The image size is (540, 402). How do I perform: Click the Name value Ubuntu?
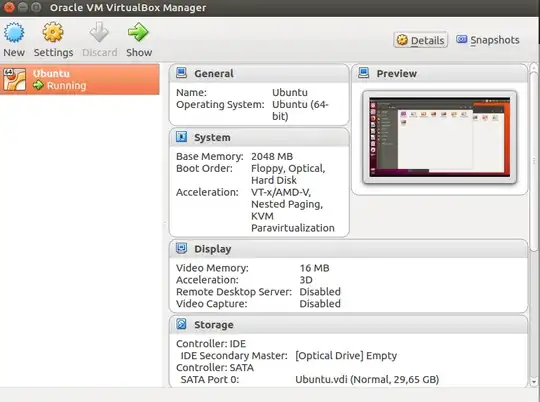290,93
